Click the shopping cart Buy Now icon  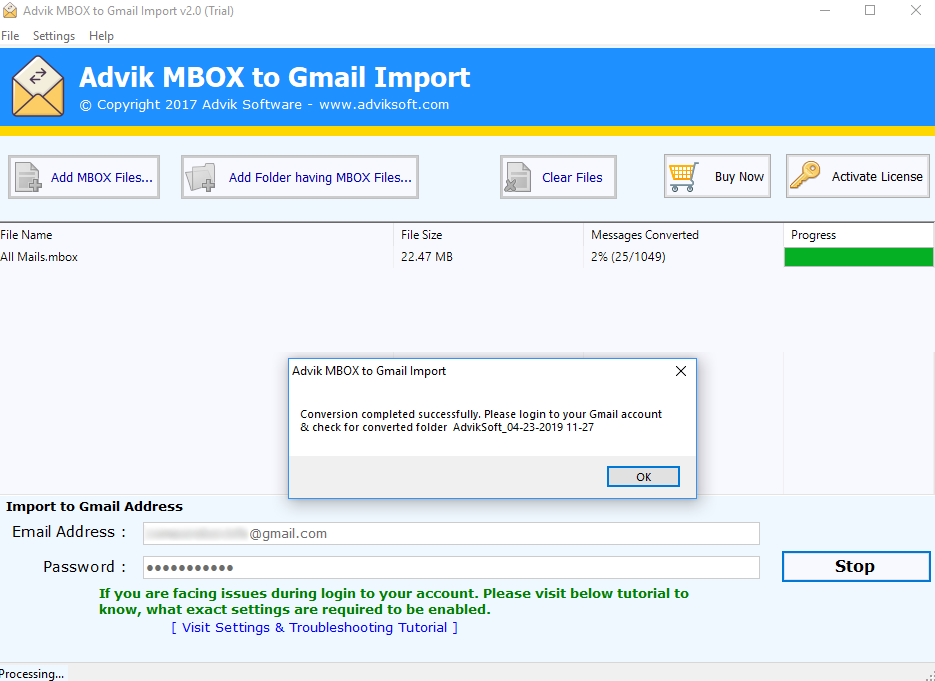[x=685, y=176]
